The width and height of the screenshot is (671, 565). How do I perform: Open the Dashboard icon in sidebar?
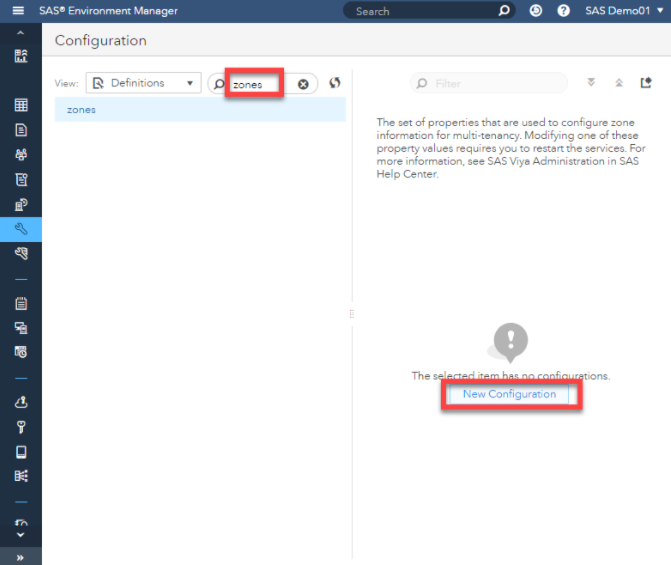coord(21,56)
